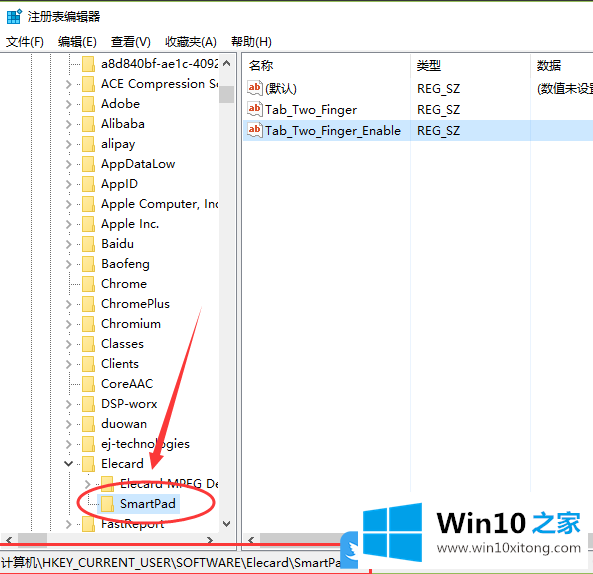Select the a8d840bf-ae1c-4092 key
This screenshot has height=574, width=593.
(x=160, y=64)
